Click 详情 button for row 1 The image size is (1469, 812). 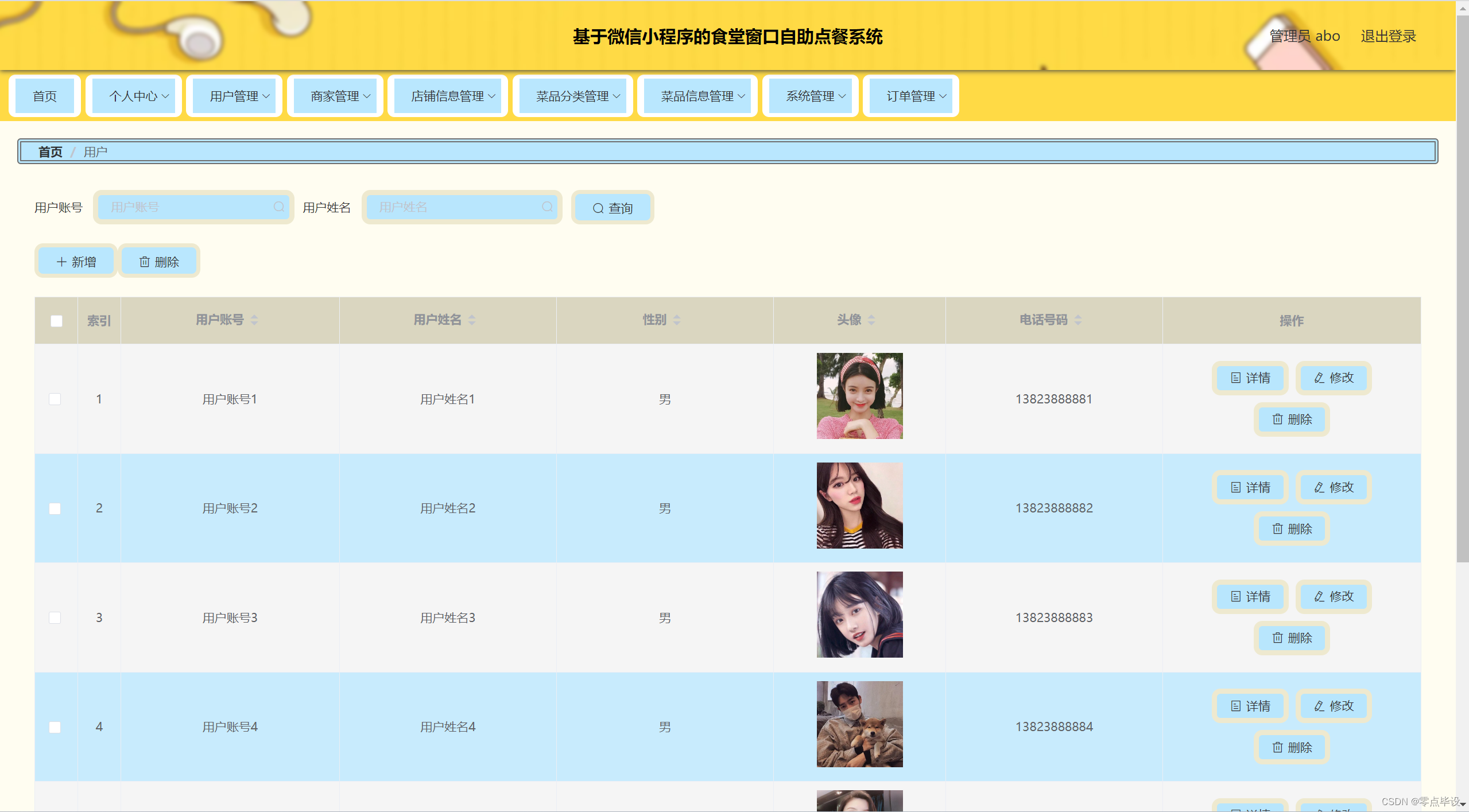point(1250,378)
